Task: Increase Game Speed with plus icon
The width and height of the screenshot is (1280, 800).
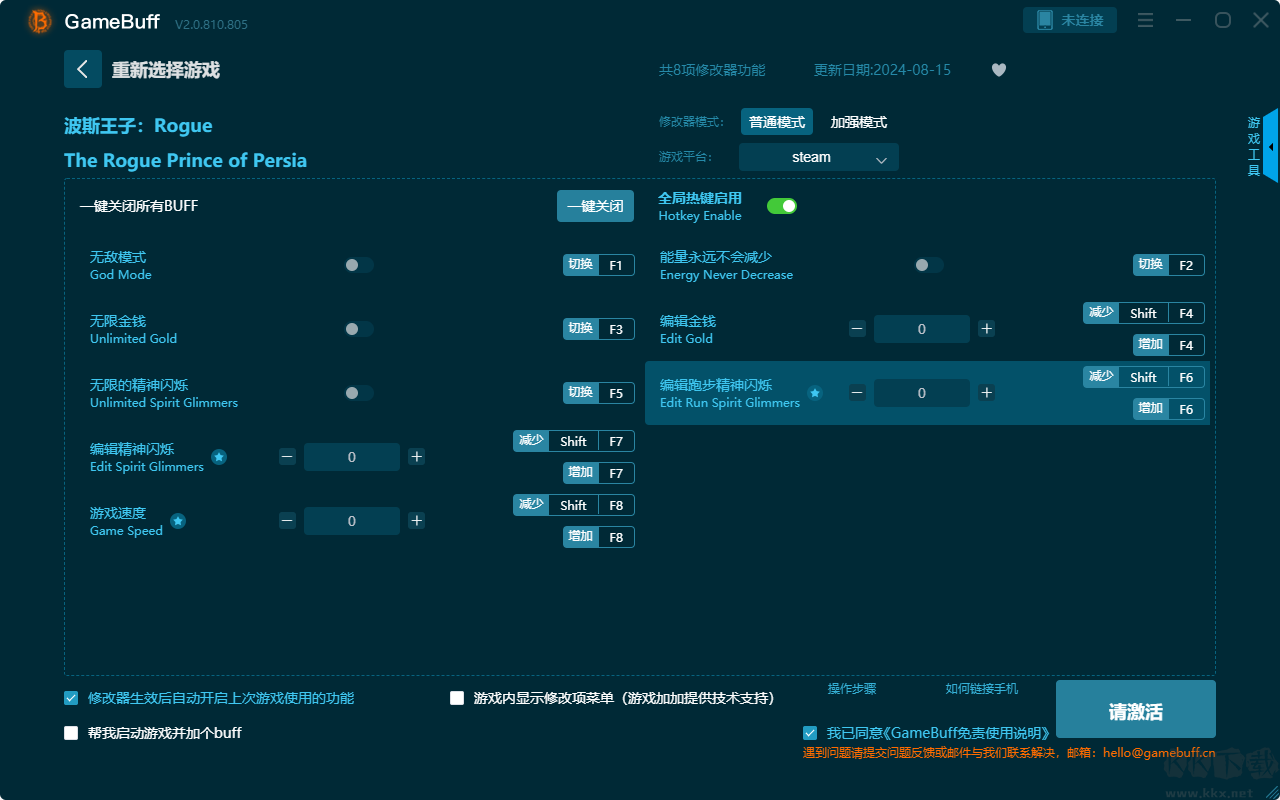Action: (x=416, y=520)
